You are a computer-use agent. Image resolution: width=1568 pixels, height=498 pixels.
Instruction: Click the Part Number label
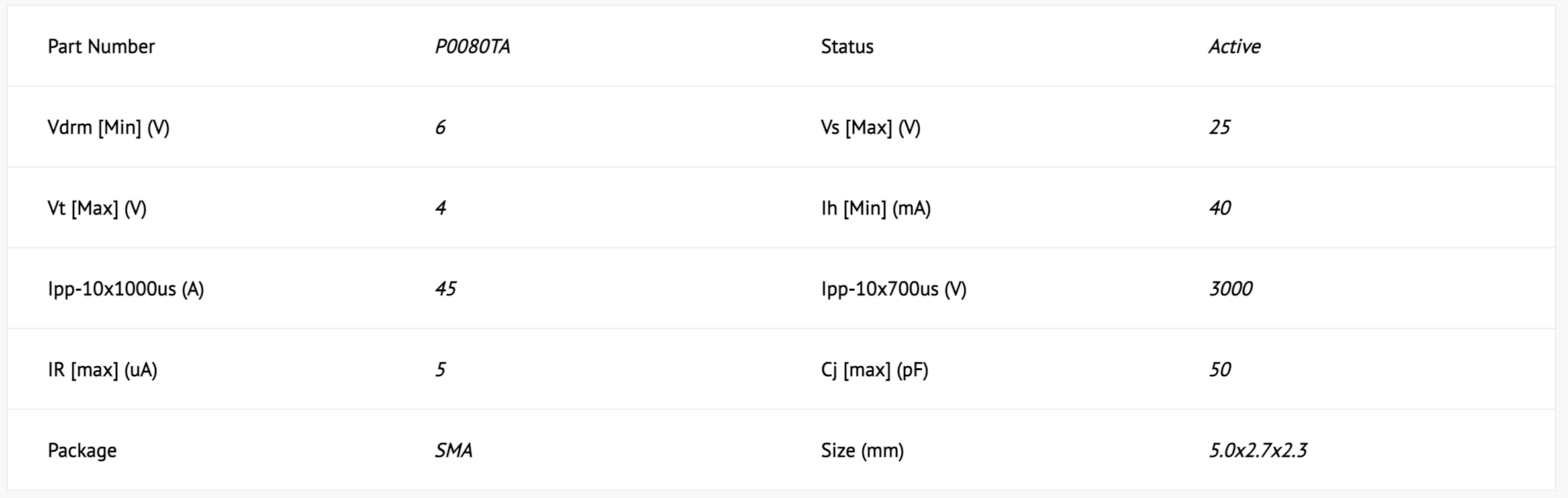[101, 46]
